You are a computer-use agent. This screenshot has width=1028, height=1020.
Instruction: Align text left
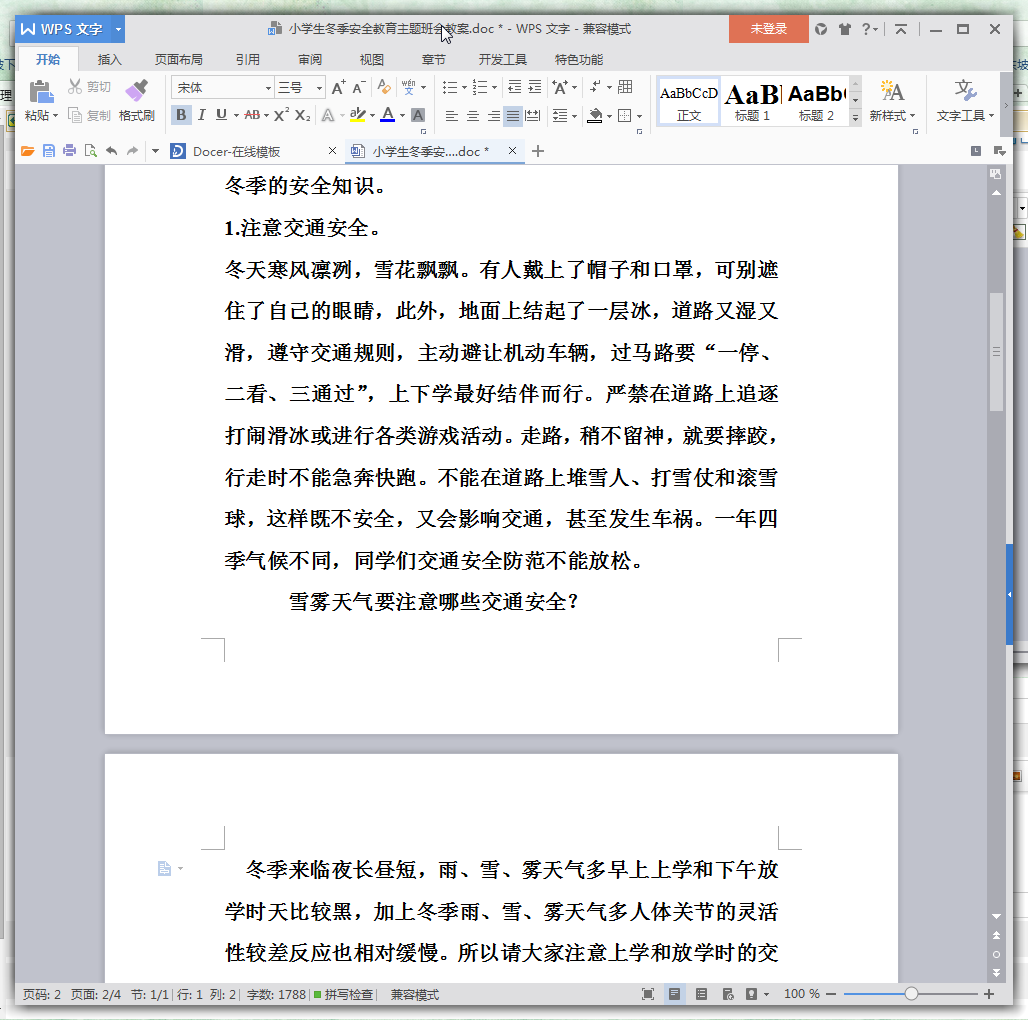coord(452,116)
